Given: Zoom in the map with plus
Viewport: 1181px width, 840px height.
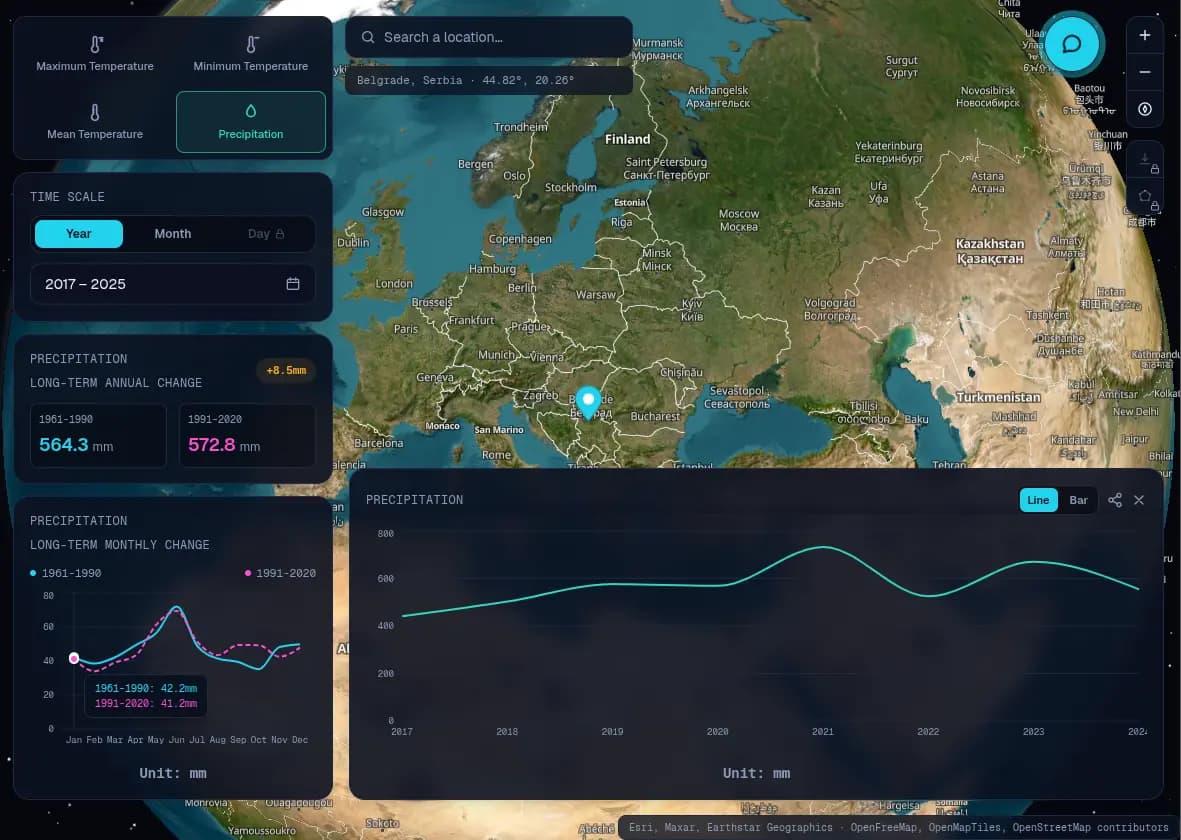Looking at the screenshot, I should (x=1145, y=35).
